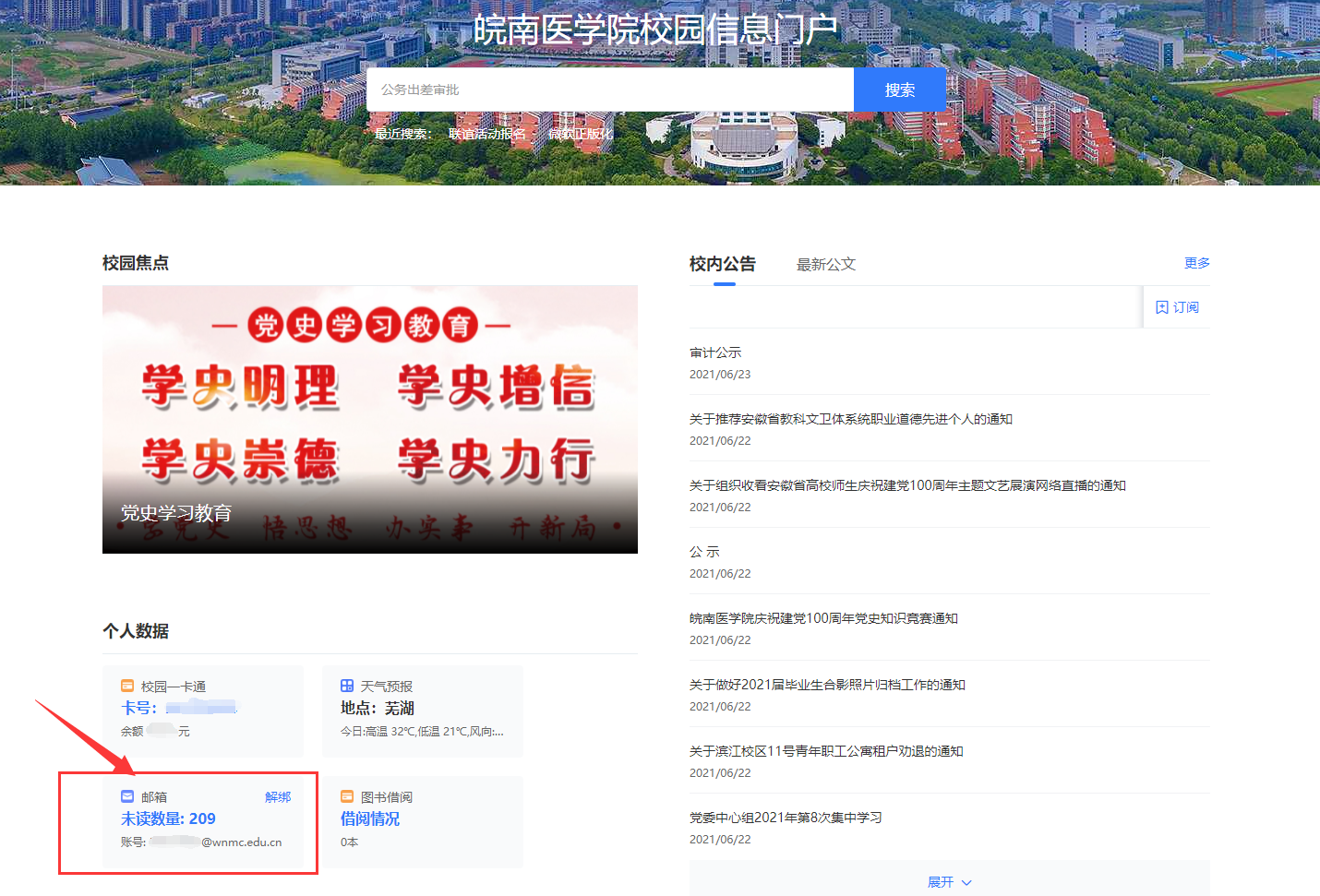Open the 公 示 announcement

coord(704,552)
